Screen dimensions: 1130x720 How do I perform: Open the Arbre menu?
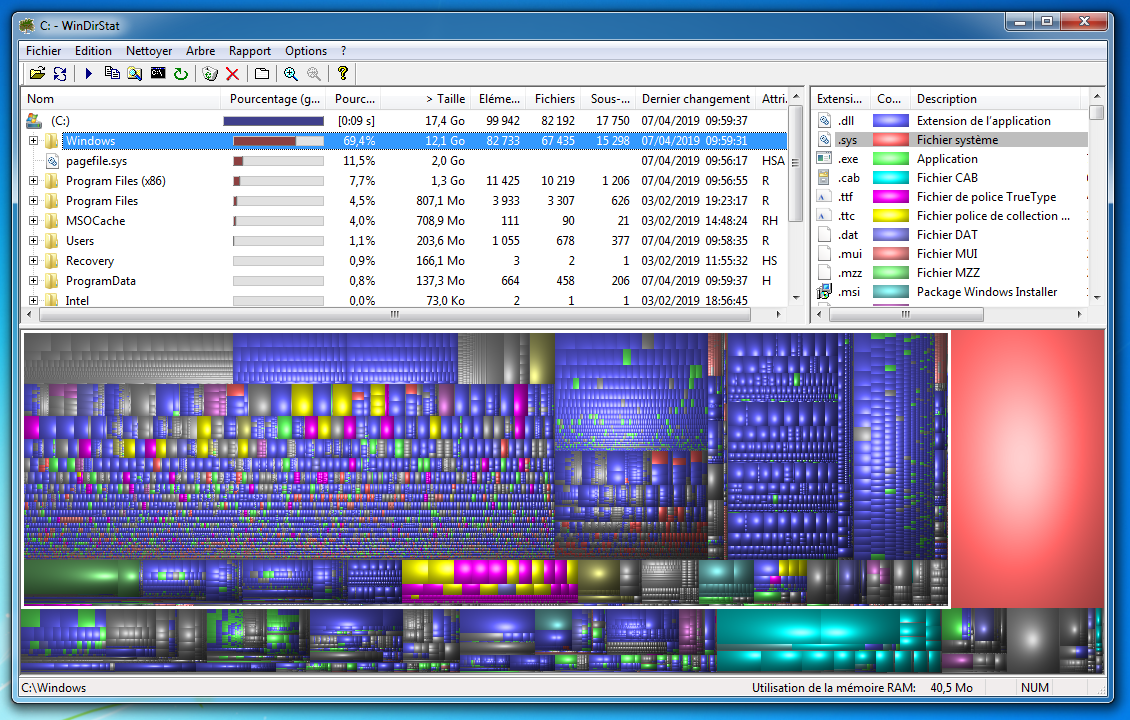pos(200,50)
